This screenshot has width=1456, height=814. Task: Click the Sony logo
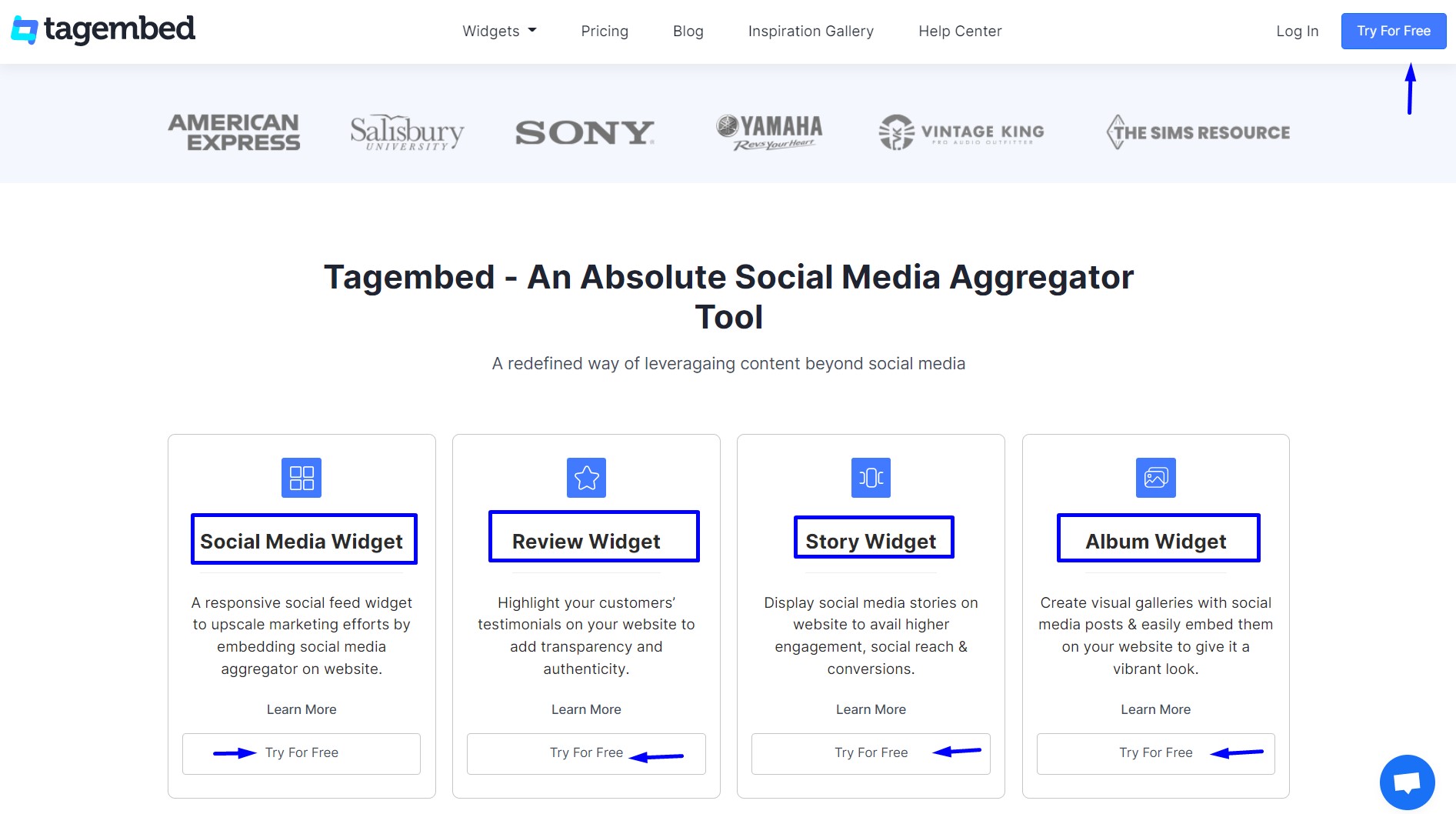pyautogui.click(x=585, y=132)
